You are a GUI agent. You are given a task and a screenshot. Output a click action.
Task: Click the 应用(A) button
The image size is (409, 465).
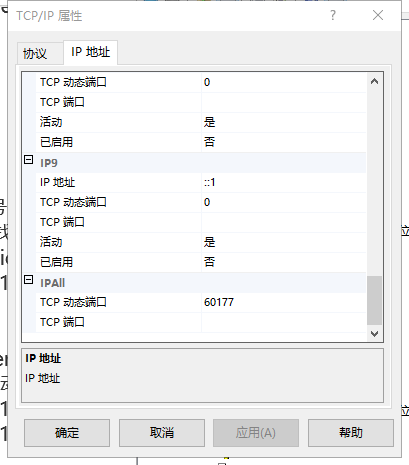coord(256,433)
